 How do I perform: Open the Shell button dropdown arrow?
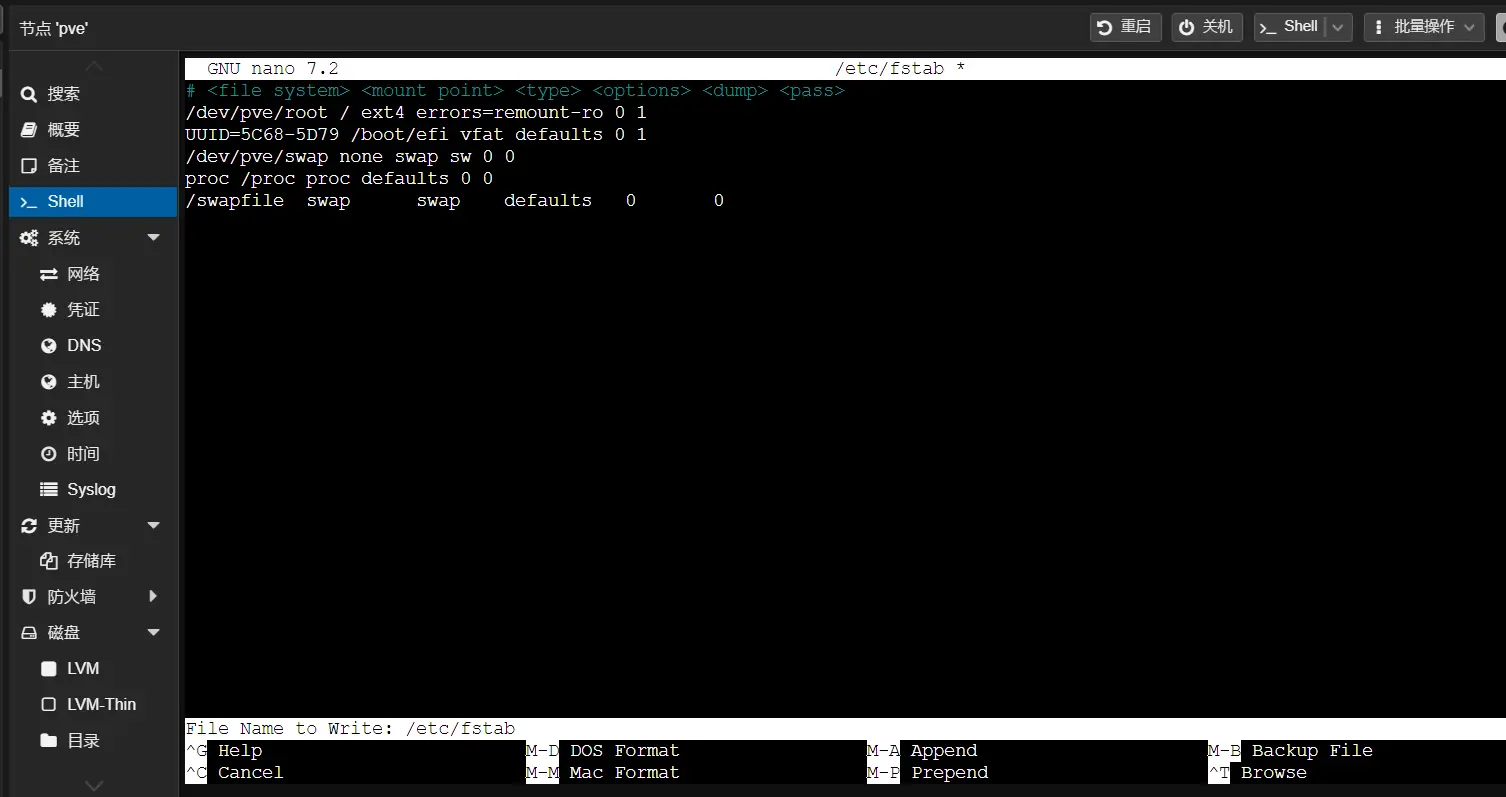coord(1339,27)
